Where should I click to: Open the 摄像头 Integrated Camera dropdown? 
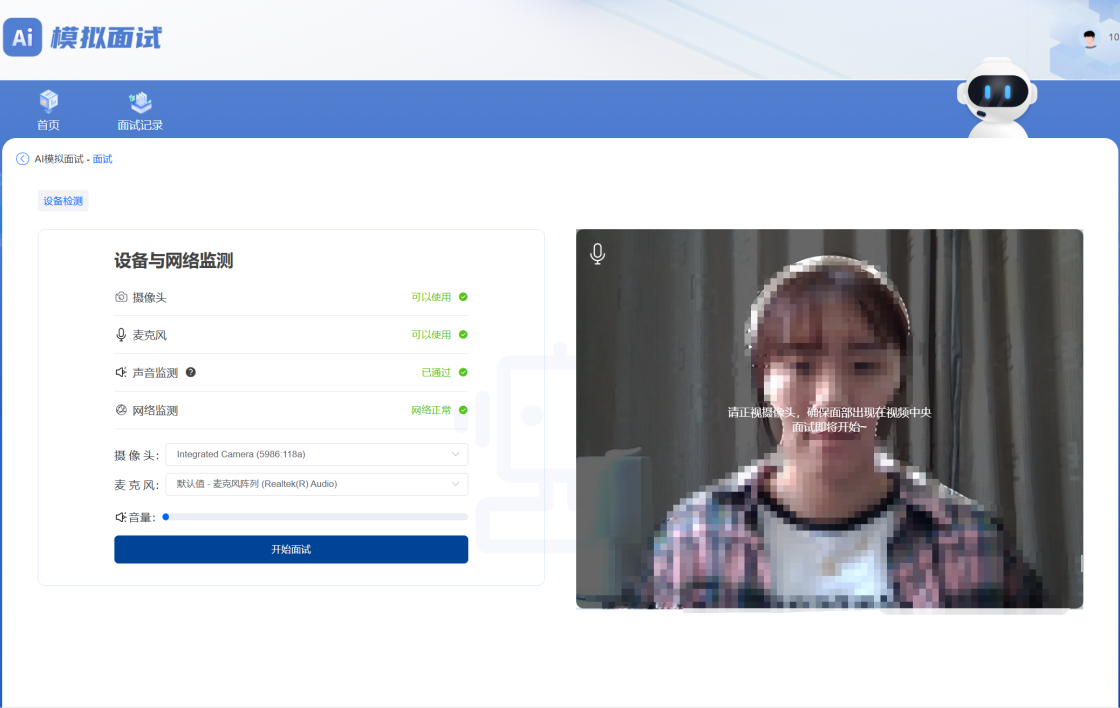click(316, 455)
